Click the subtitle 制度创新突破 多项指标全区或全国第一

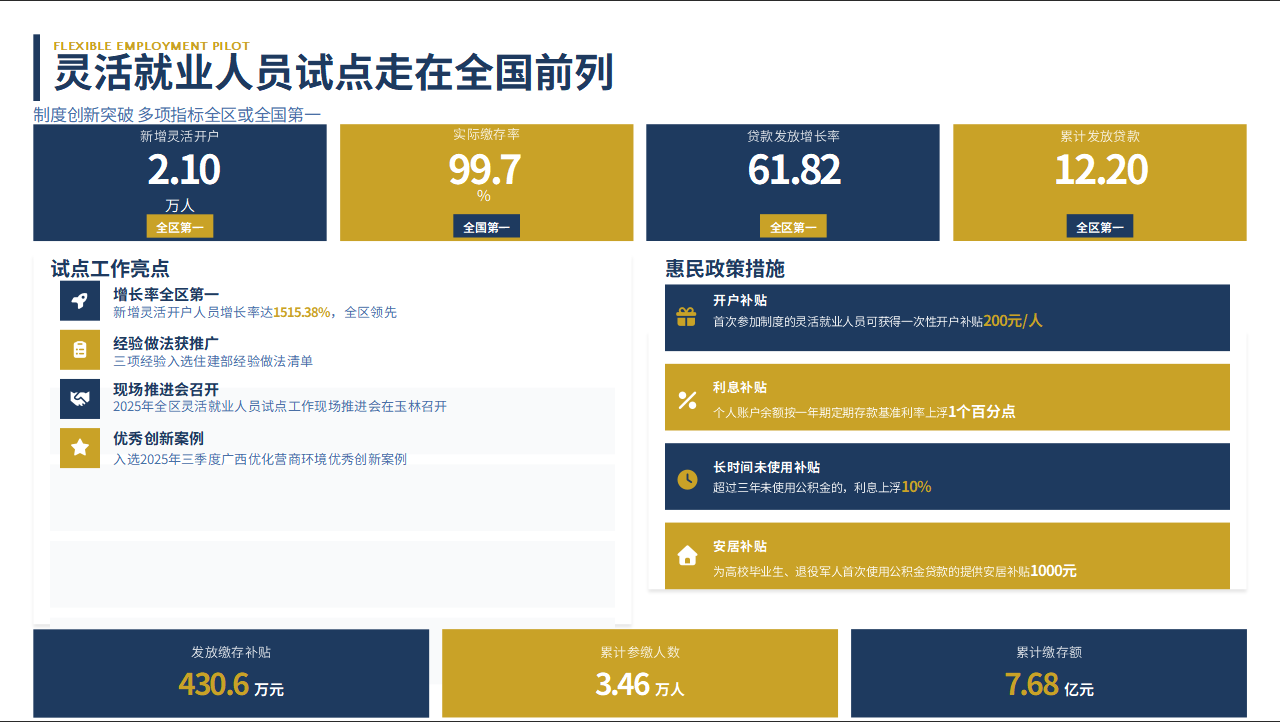pyautogui.click(x=177, y=115)
